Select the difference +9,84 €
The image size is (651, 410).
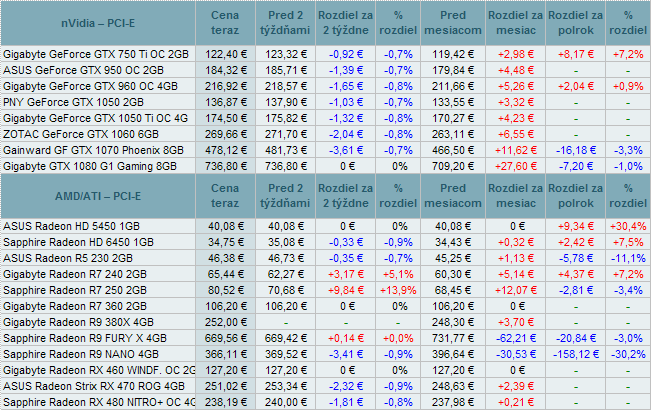click(346, 290)
